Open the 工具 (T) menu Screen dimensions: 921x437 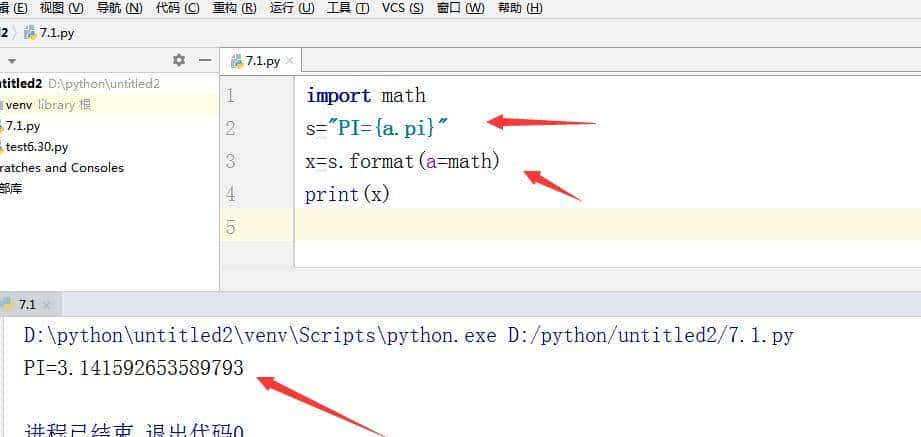click(x=348, y=8)
